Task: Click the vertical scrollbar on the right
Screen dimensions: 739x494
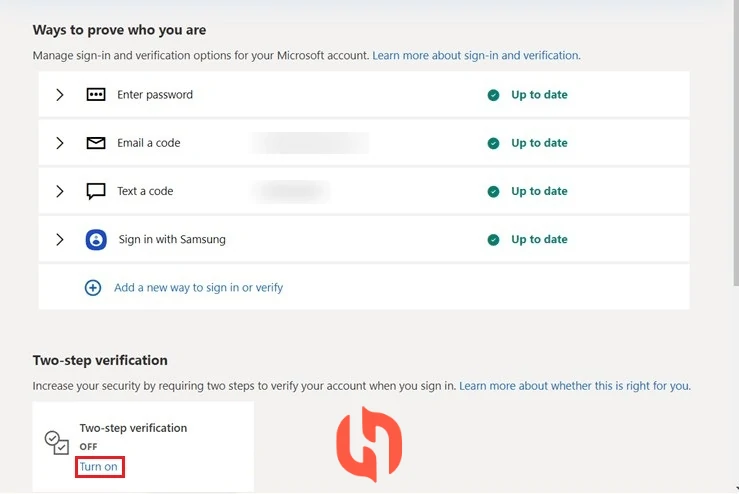Action: click(736, 141)
